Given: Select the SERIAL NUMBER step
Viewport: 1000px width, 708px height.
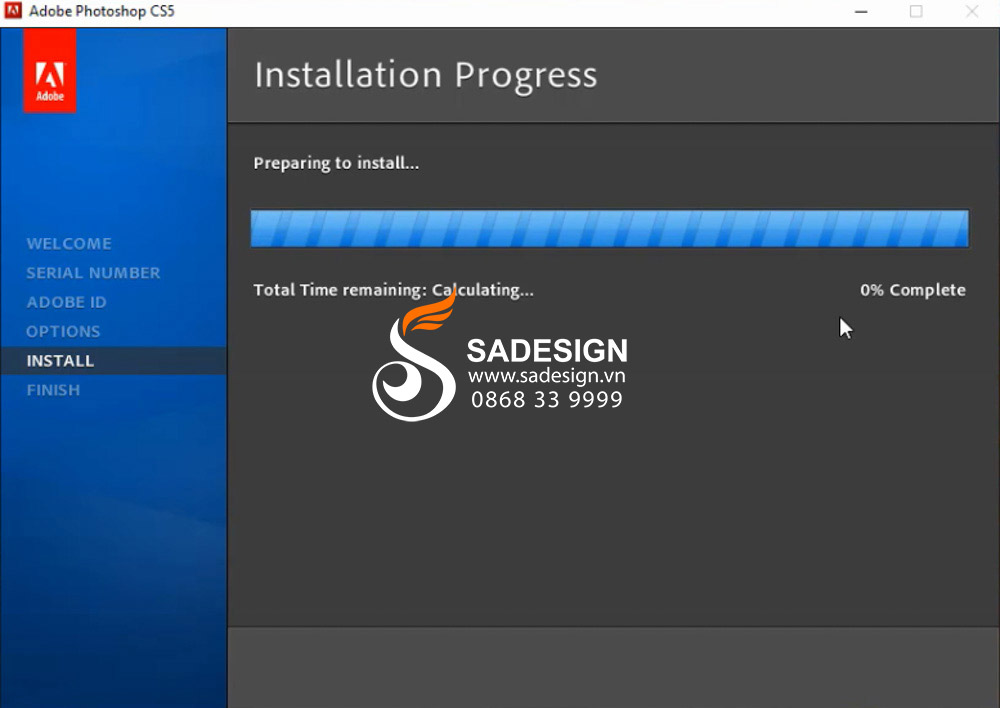Looking at the screenshot, I should click(x=93, y=273).
